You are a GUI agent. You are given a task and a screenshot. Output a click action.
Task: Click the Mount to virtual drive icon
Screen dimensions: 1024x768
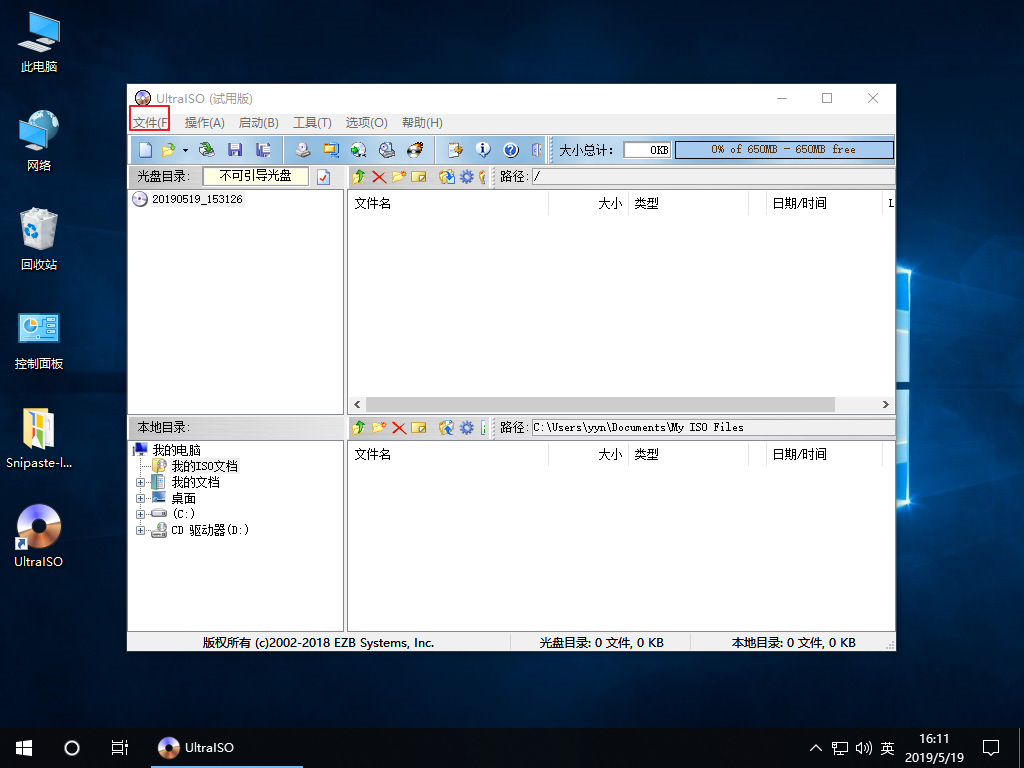387,150
